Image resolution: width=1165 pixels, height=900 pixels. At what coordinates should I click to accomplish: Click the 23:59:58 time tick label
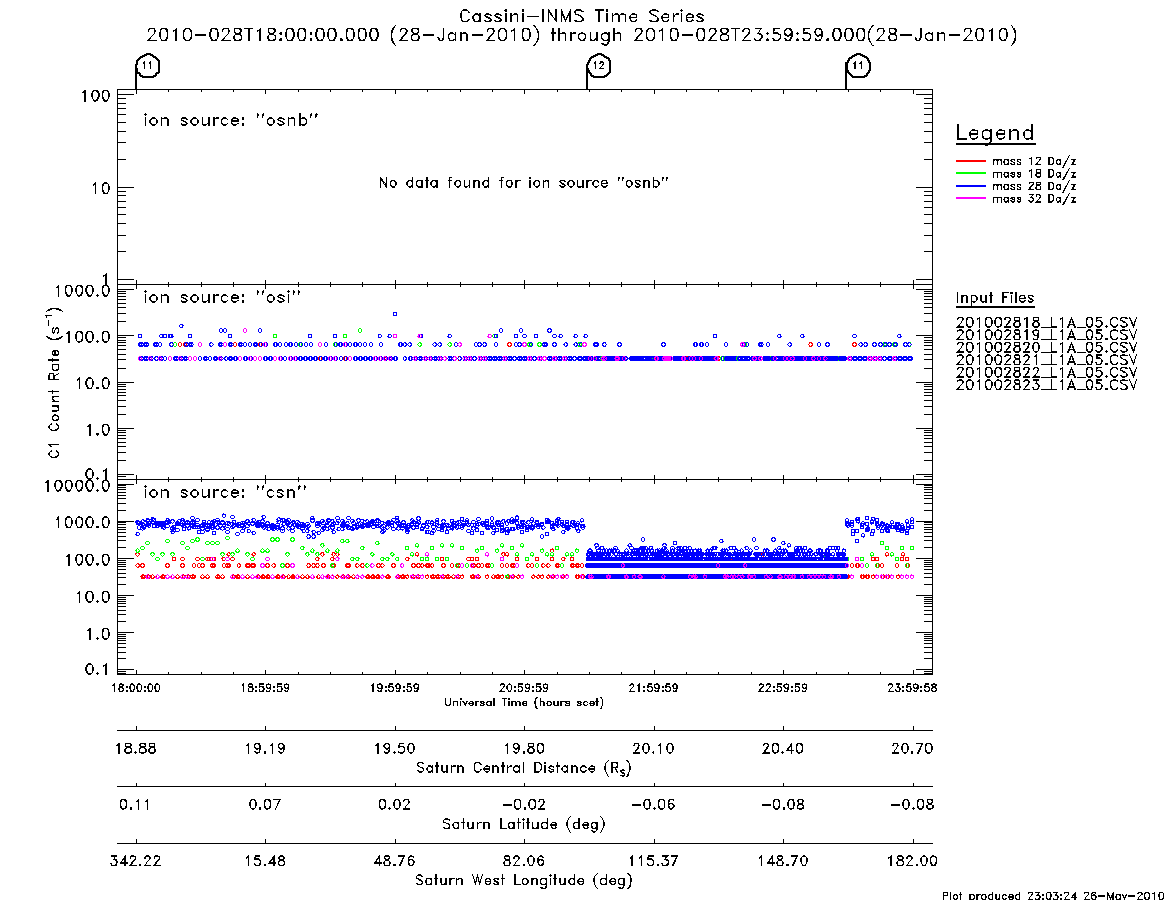click(912, 688)
